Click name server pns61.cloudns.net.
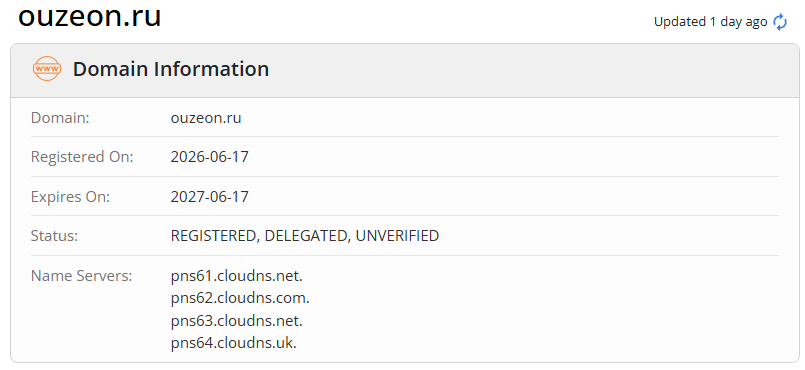The image size is (805, 370). point(237,276)
